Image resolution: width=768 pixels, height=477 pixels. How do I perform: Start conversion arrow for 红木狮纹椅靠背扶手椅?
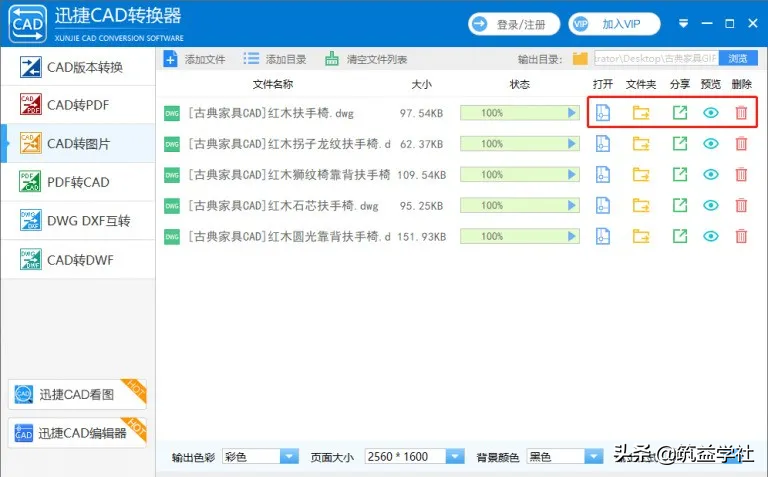pos(572,175)
